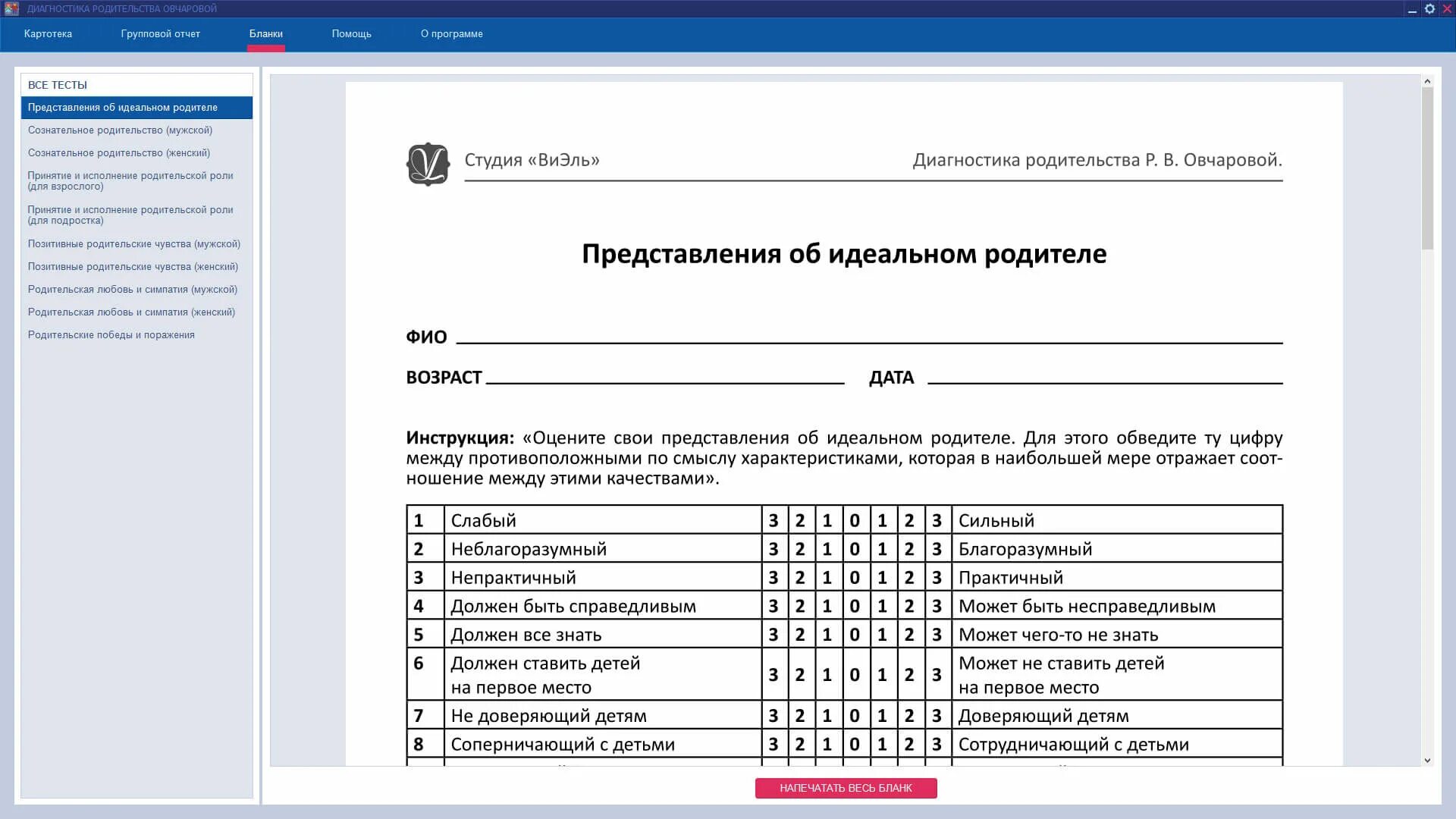
Task: Select Сознательное родительство (женский) test
Action: (119, 153)
